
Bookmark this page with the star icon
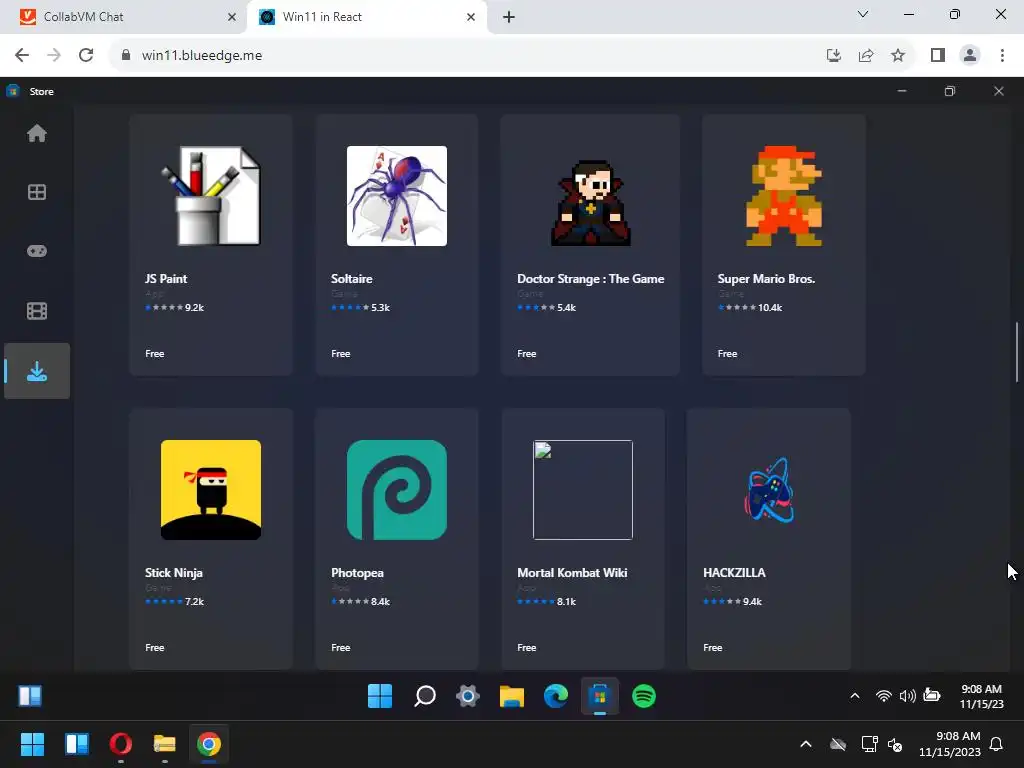[x=898, y=56]
